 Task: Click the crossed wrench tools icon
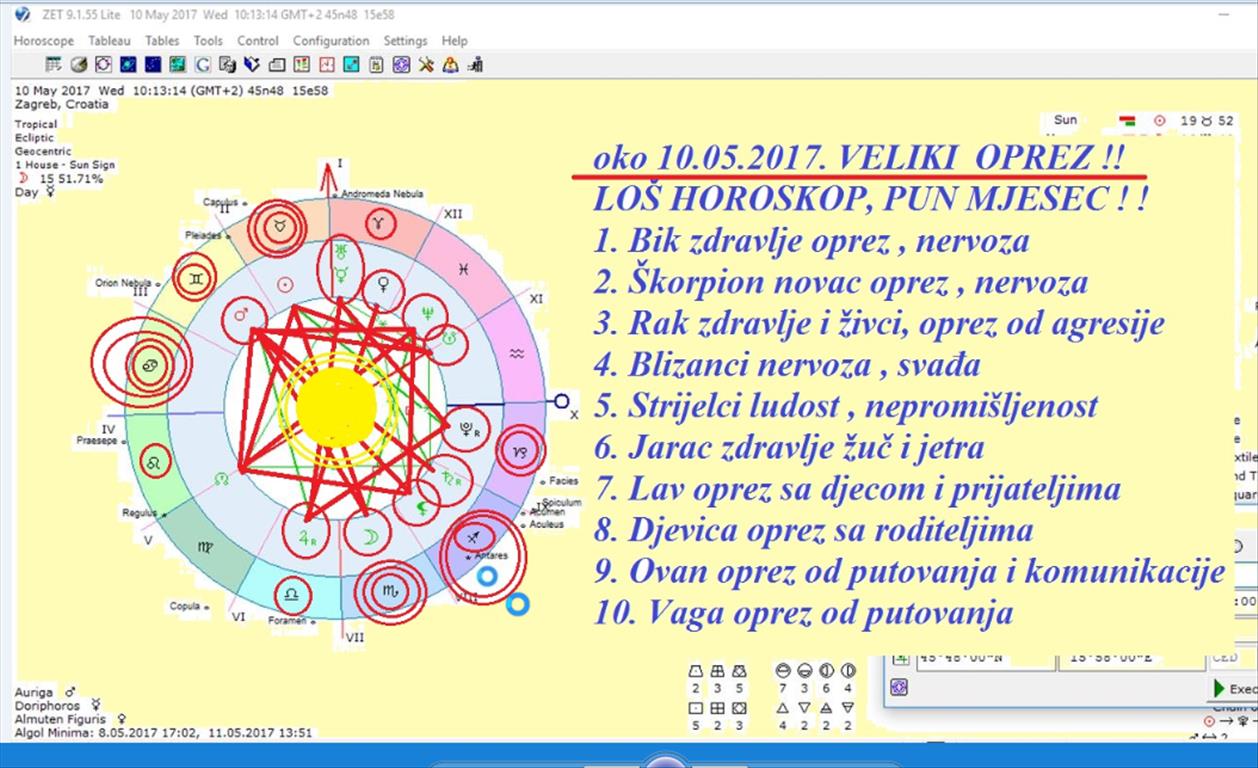coord(426,65)
